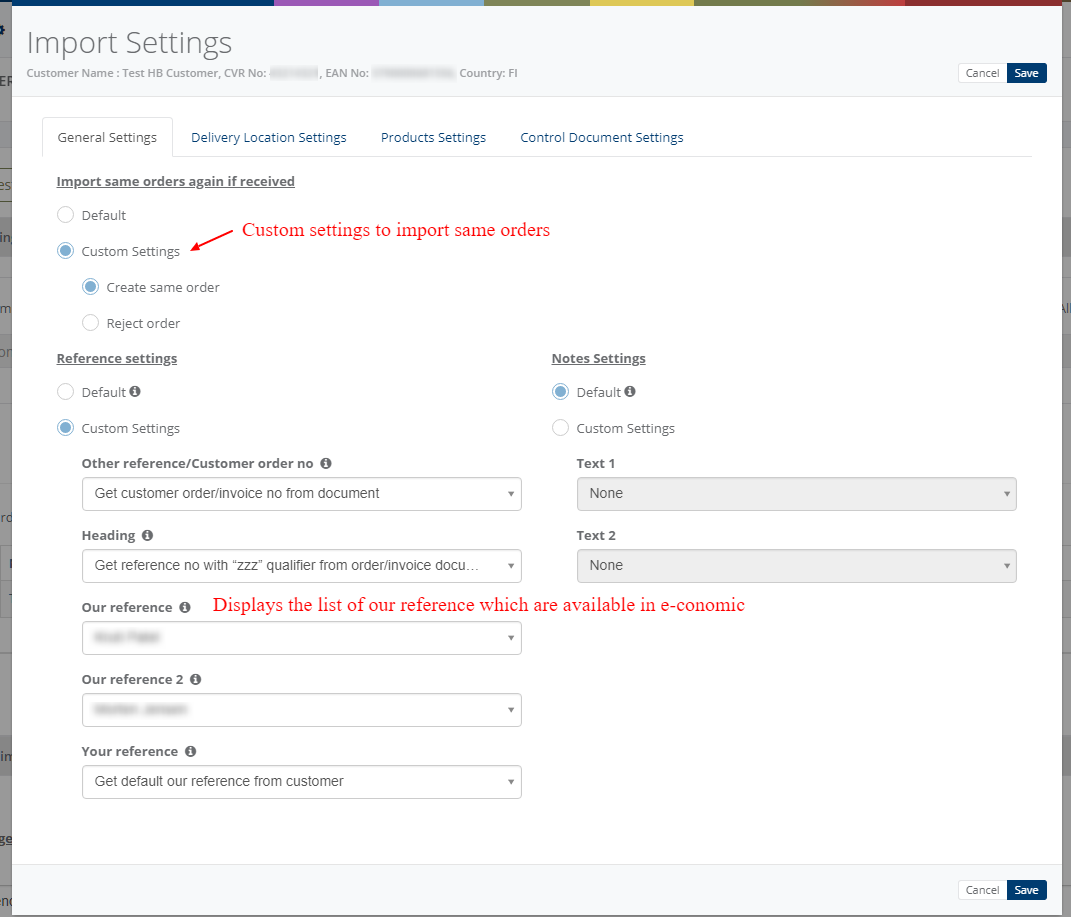Image resolution: width=1071 pixels, height=917 pixels.
Task: Click info icon beside Other reference/Customer order no
Action: click(326, 463)
